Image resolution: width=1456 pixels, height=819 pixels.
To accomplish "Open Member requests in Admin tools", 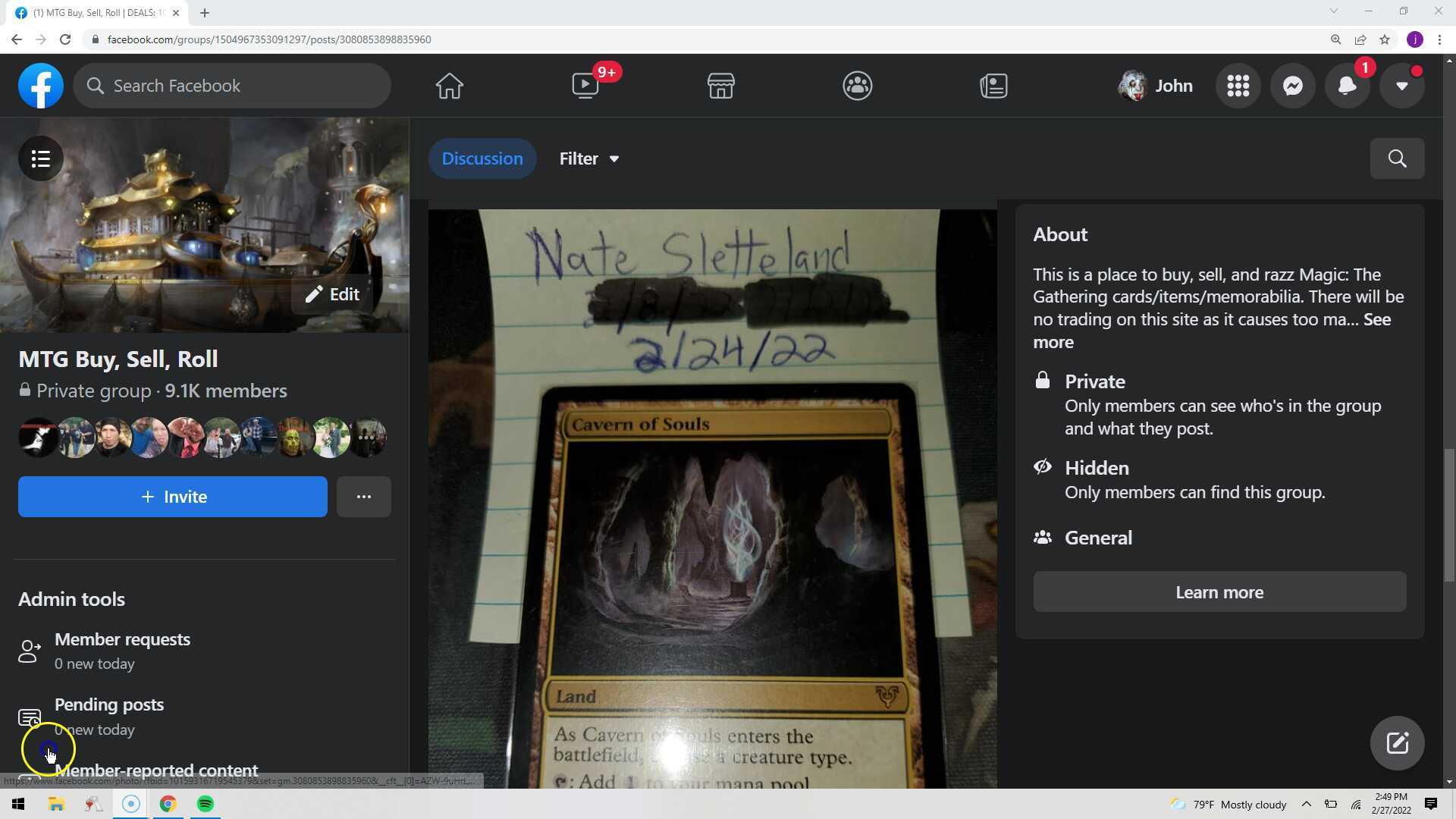I will [122, 639].
